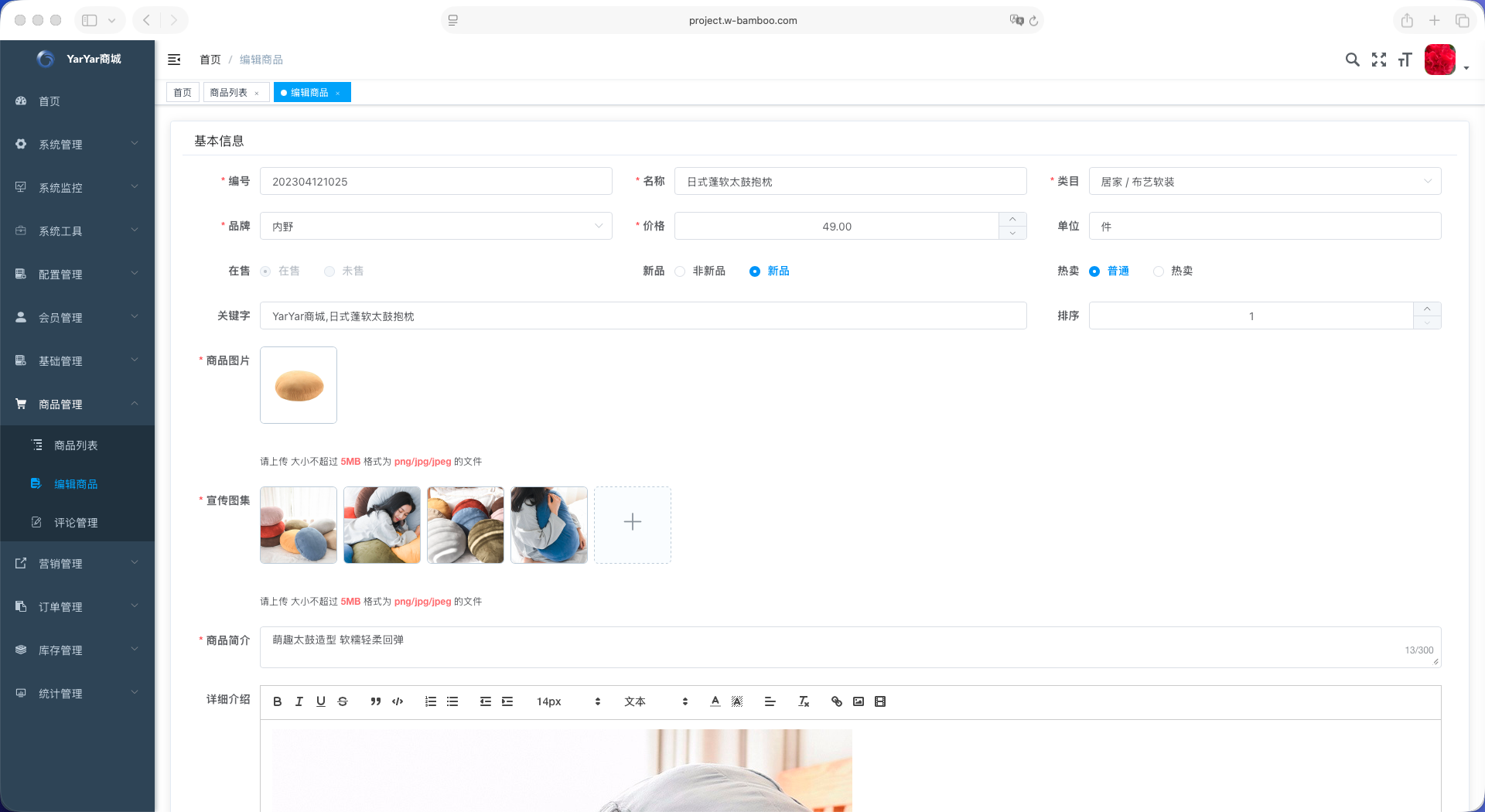Image resolution: width=1485 pixels, height=812 pixels.
Task: Open text alignment options in editor
Action: coord(770,701)
